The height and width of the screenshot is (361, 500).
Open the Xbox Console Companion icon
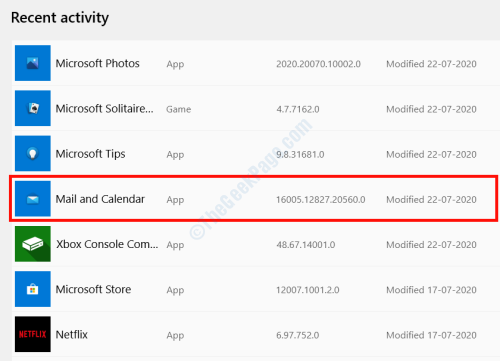tap(33, 244)
